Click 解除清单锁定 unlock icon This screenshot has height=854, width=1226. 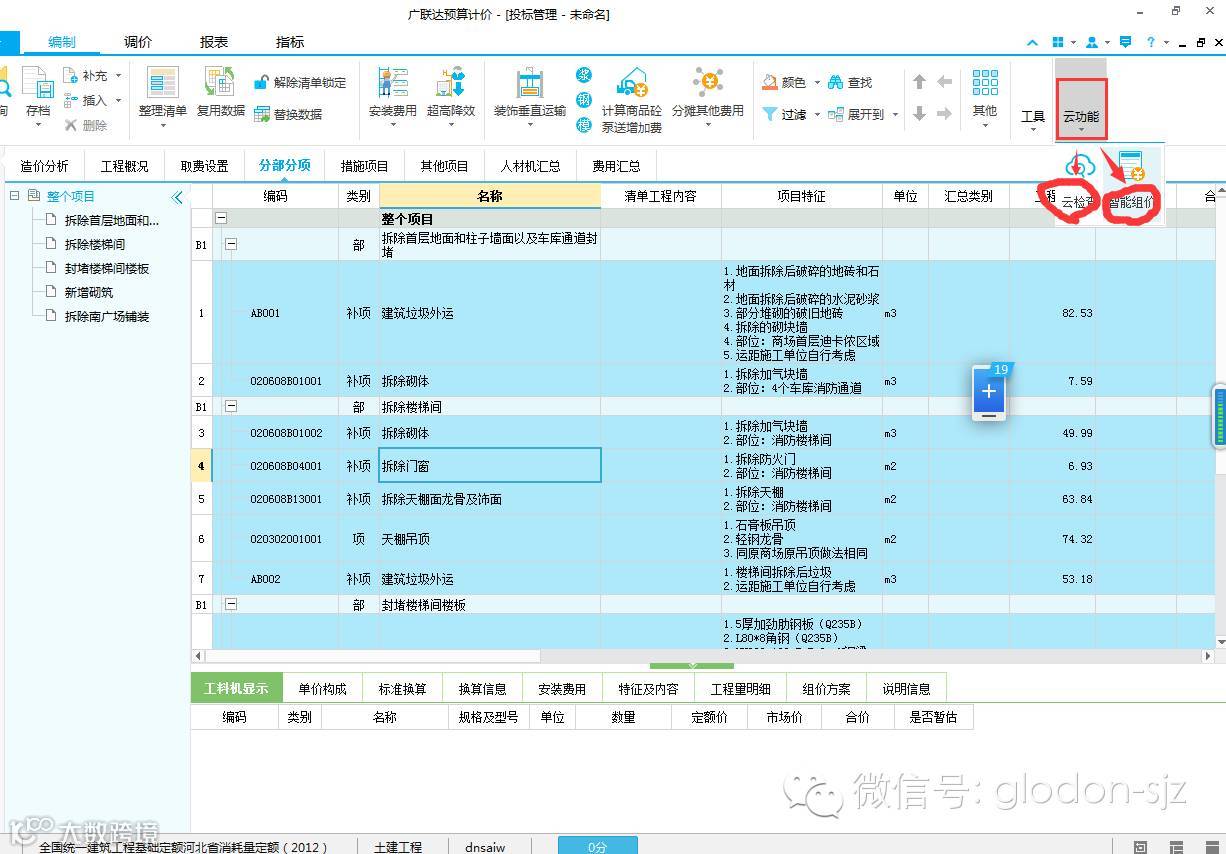pyautogui.click(x=262, y=83)
